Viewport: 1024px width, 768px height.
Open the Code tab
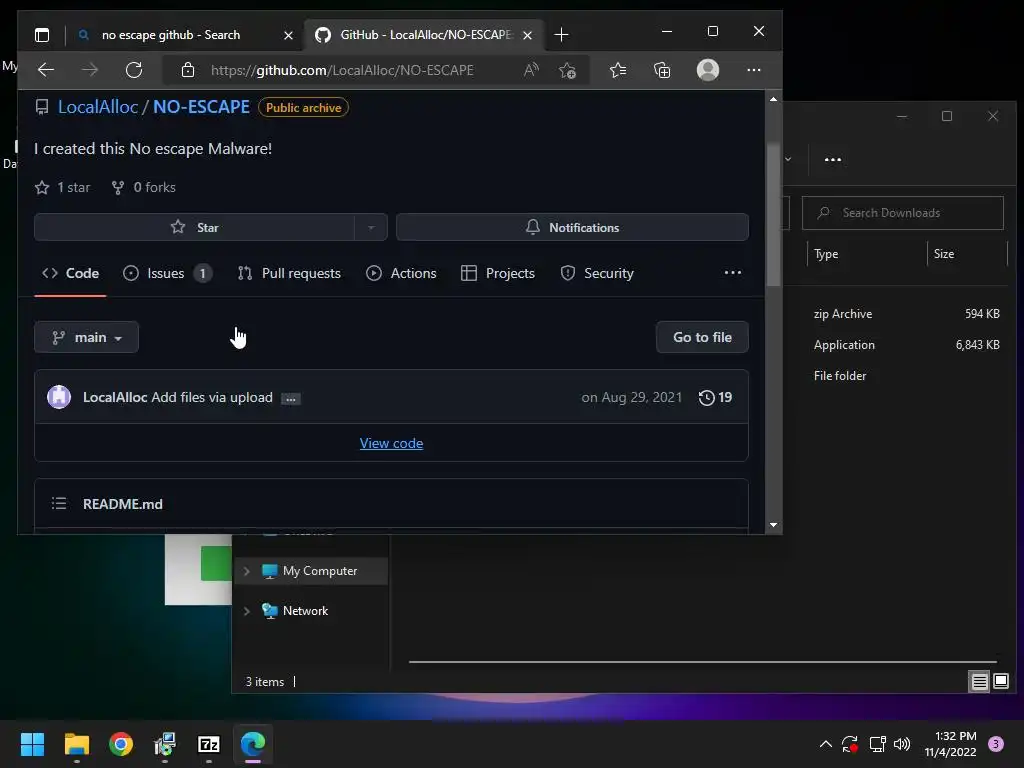pyautogui.click(x=71, y=273)
